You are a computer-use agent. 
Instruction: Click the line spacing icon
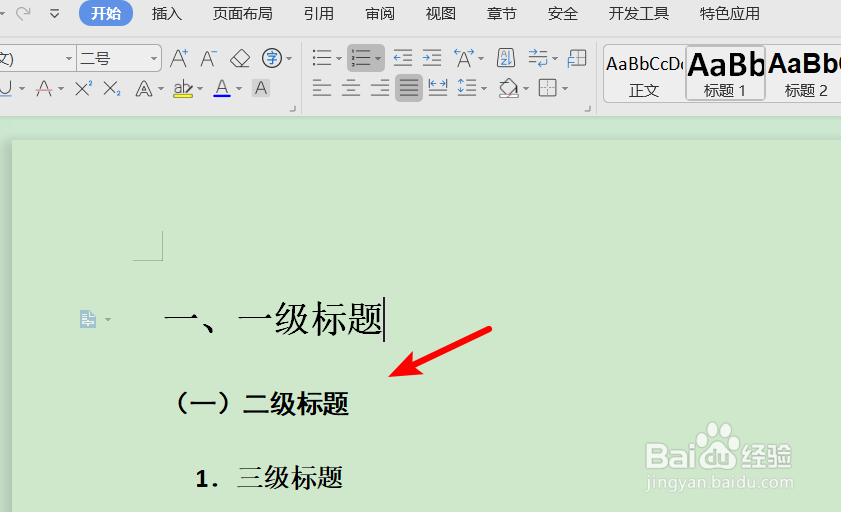pos(467,88)
